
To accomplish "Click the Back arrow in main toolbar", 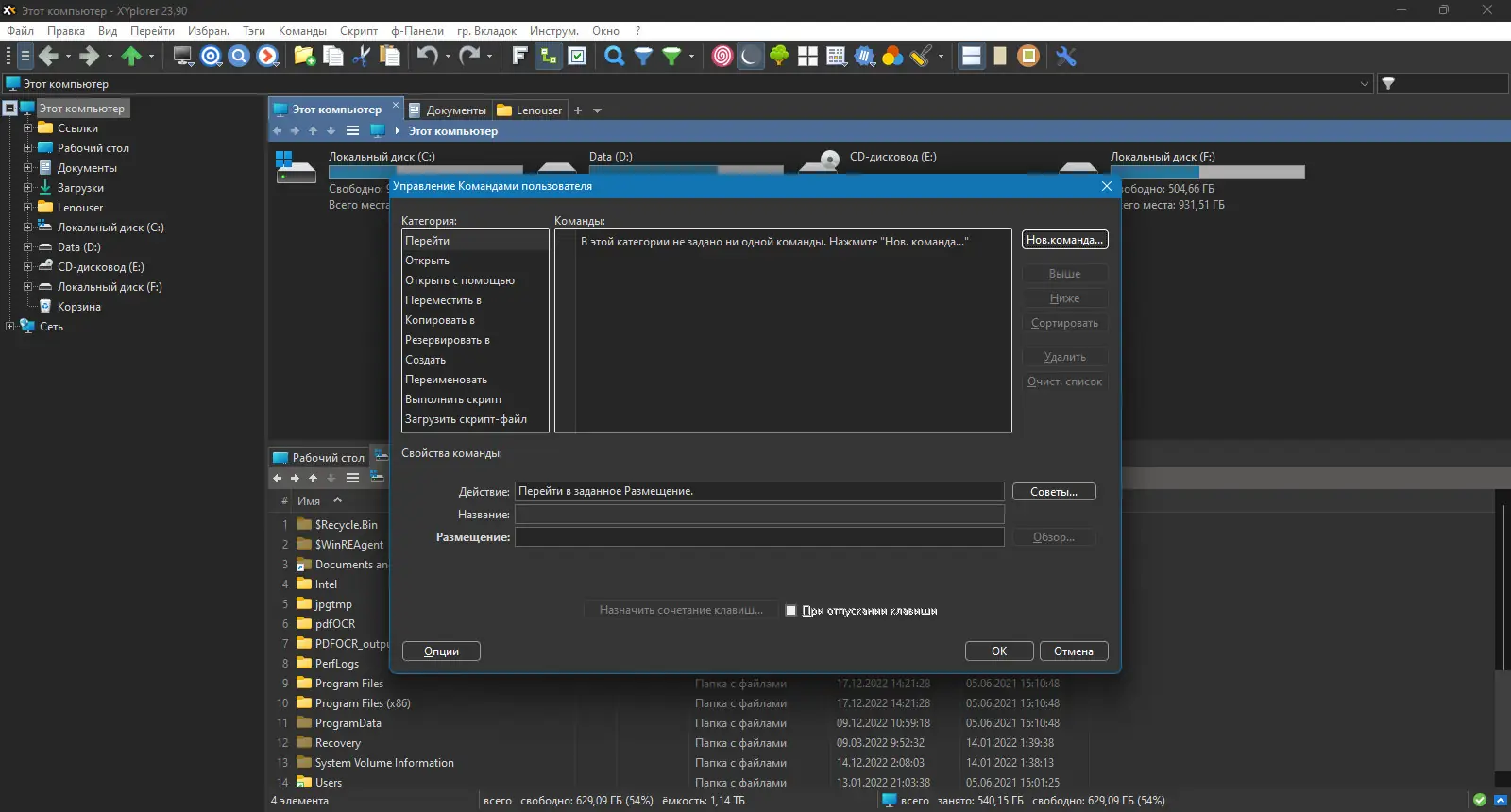I will [48, 57].
